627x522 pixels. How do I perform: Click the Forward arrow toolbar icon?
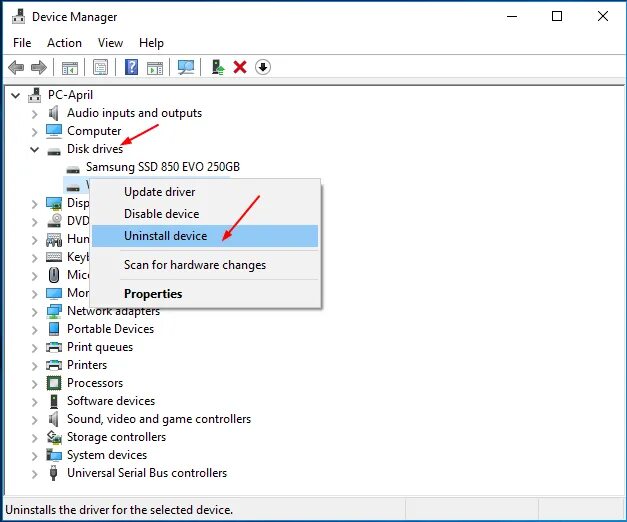[x=38, y=67]
